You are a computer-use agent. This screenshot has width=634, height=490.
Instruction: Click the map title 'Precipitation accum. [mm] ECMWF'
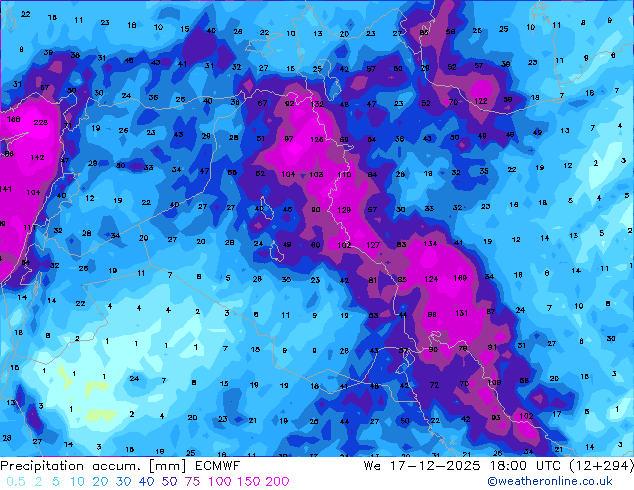point(120,466)
